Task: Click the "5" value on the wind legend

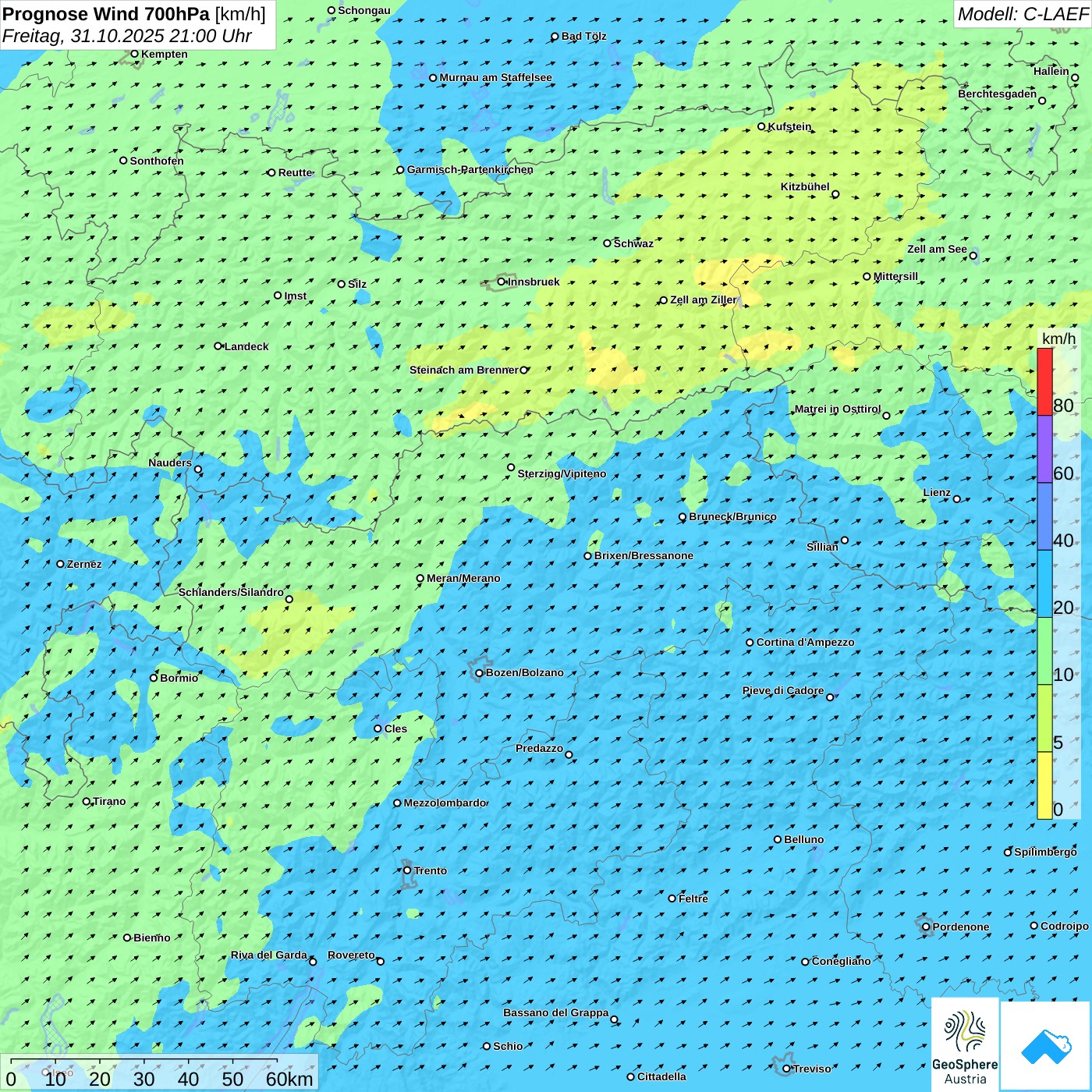Action: [x=1058, y=743]
